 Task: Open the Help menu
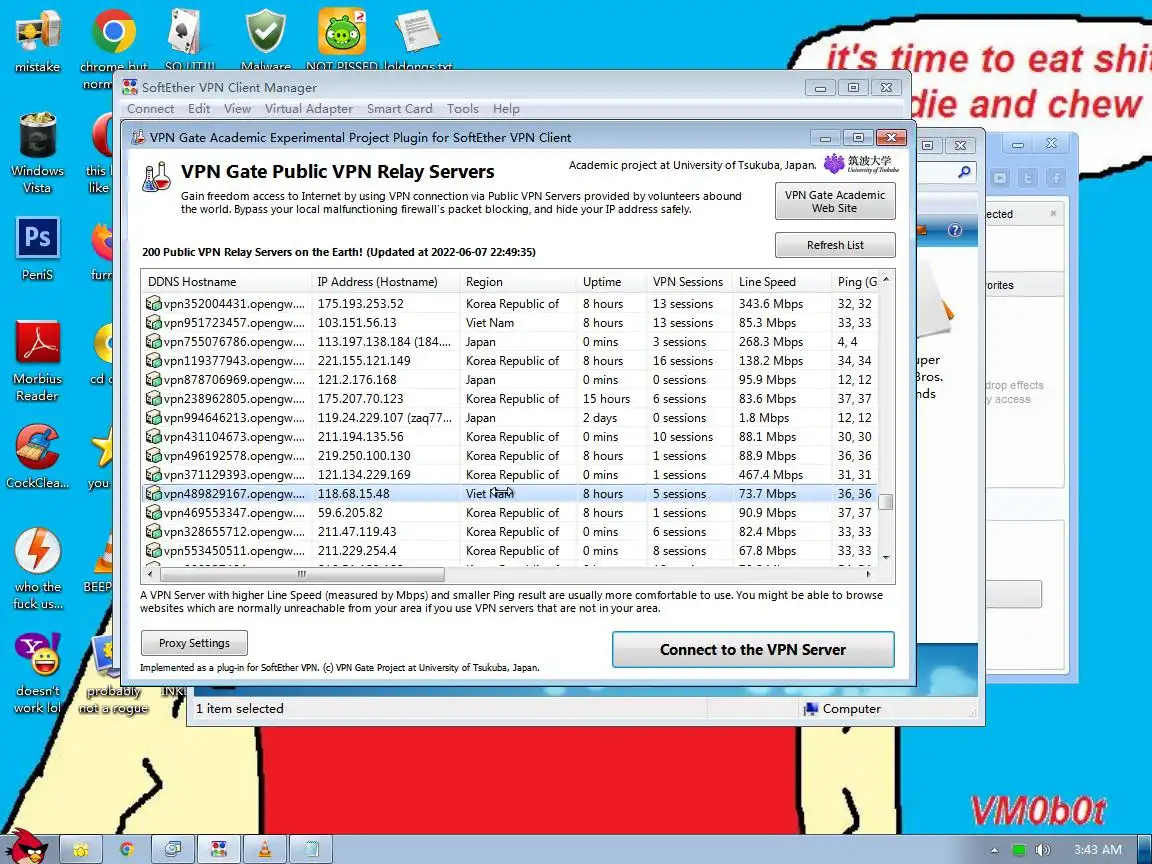coord(506,109)
